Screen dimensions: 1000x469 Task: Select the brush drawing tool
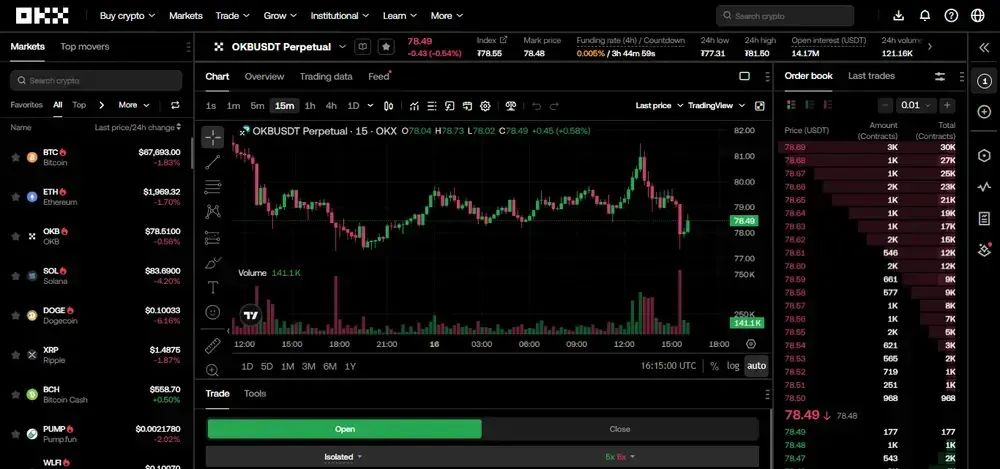coord(212,262)
